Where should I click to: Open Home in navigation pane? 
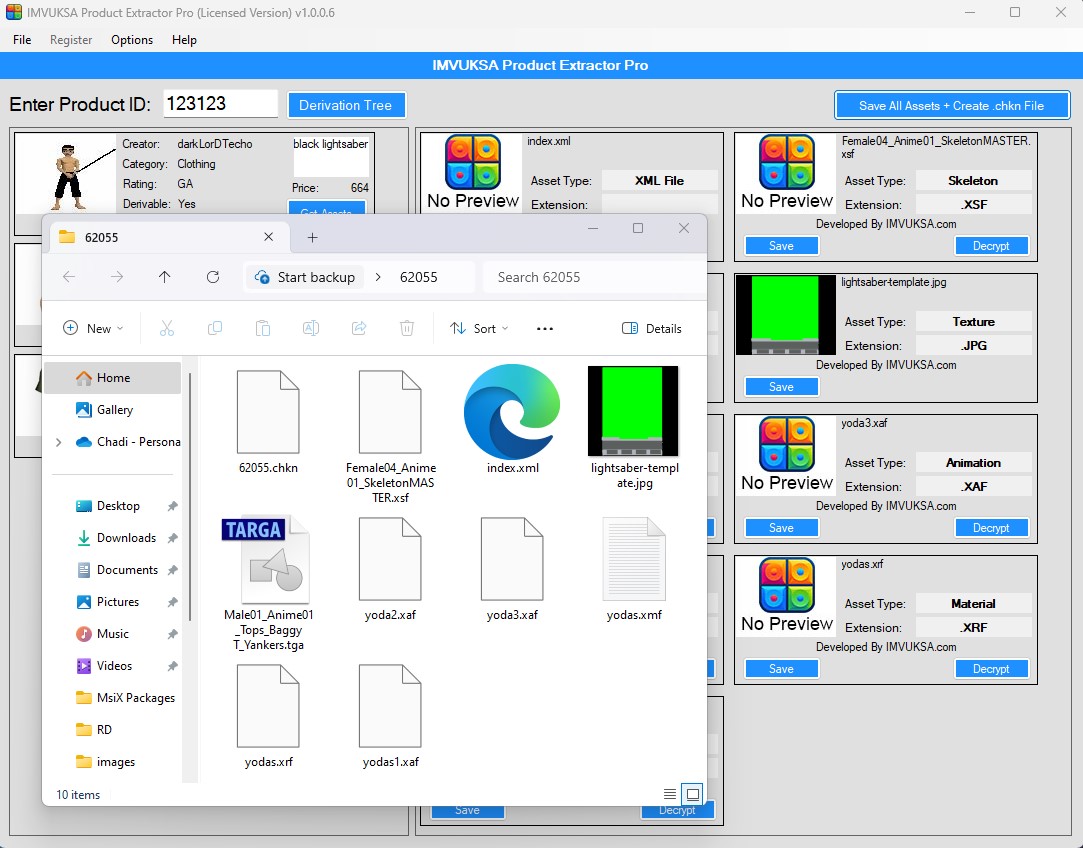tap(113, 378)
